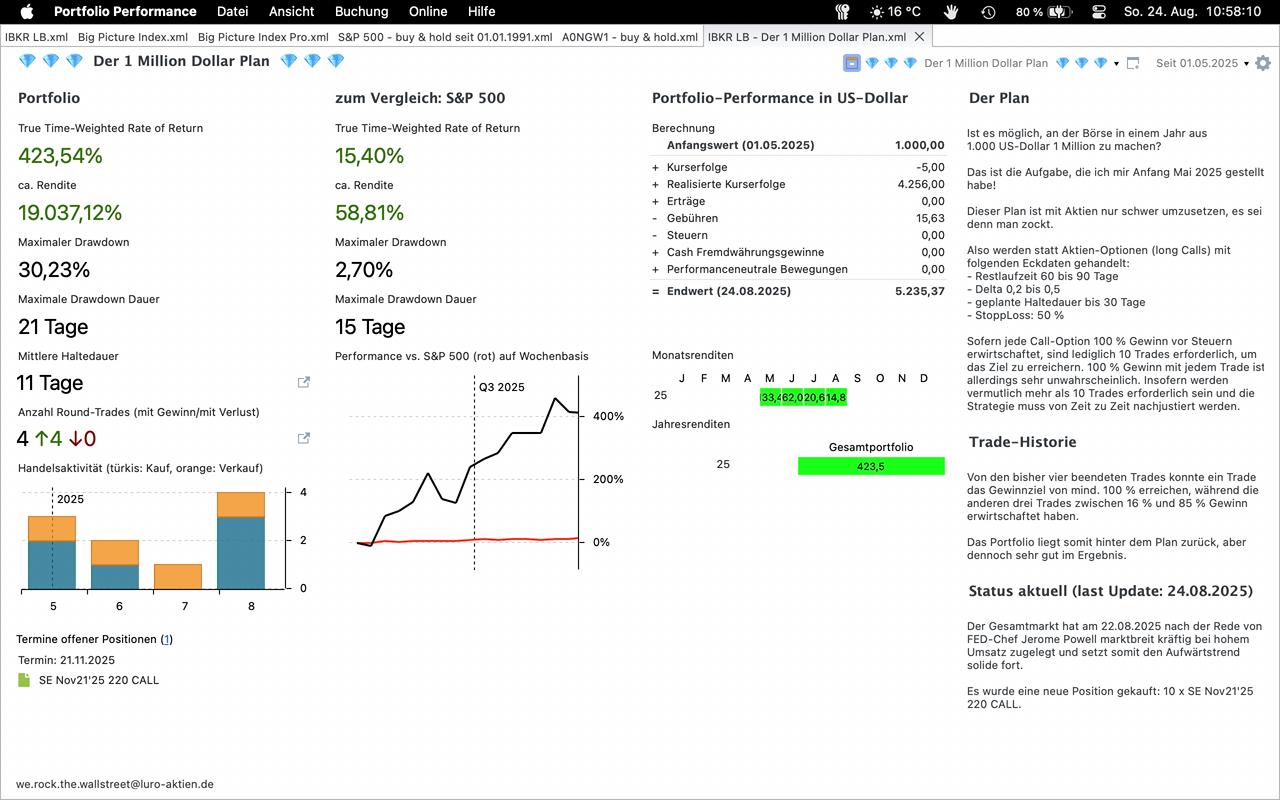Open the Ansicht menu
The image size is (1280, 800).
pos(291,12)
